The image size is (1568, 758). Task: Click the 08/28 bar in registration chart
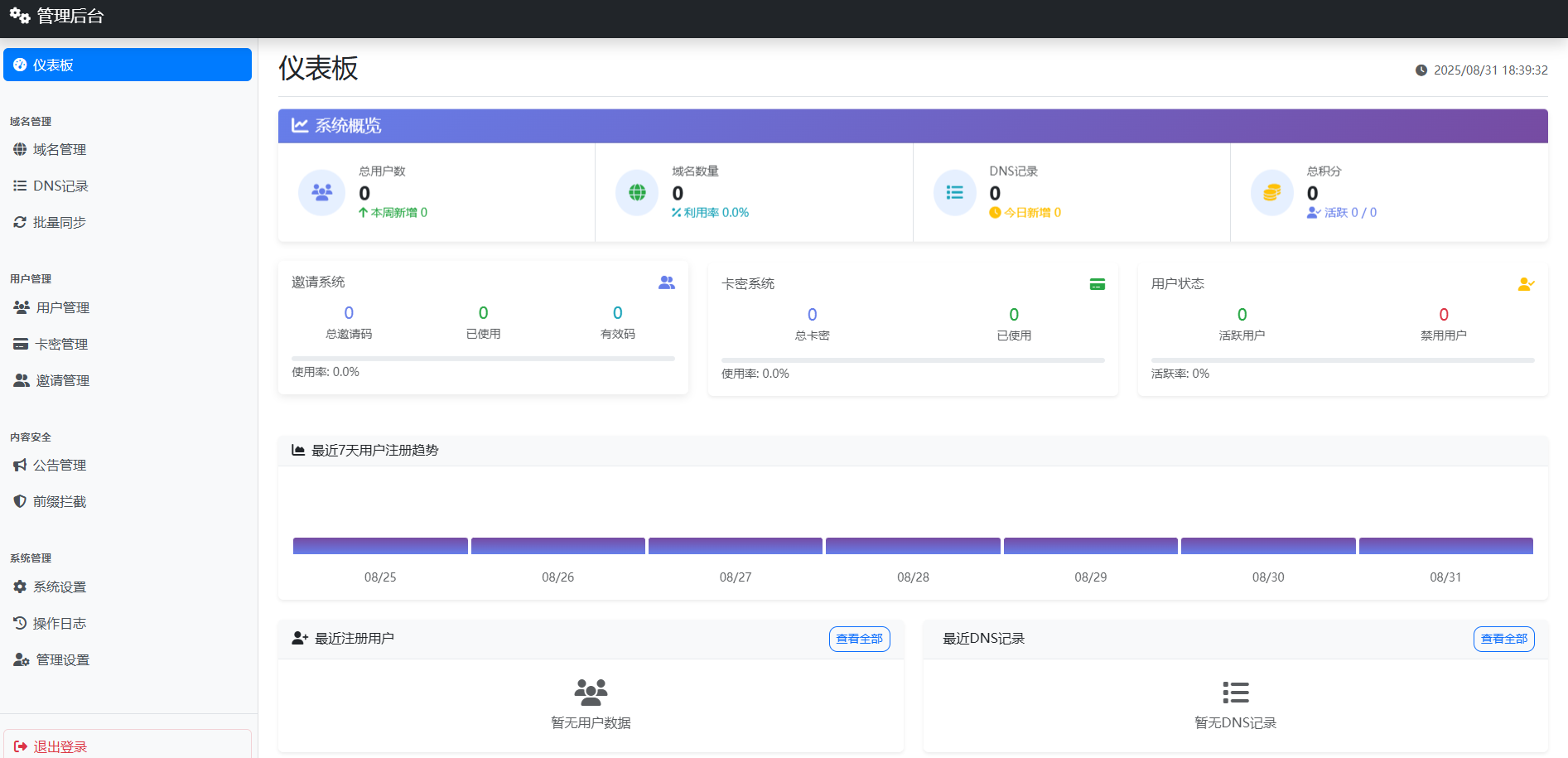(x=913, y=546)
